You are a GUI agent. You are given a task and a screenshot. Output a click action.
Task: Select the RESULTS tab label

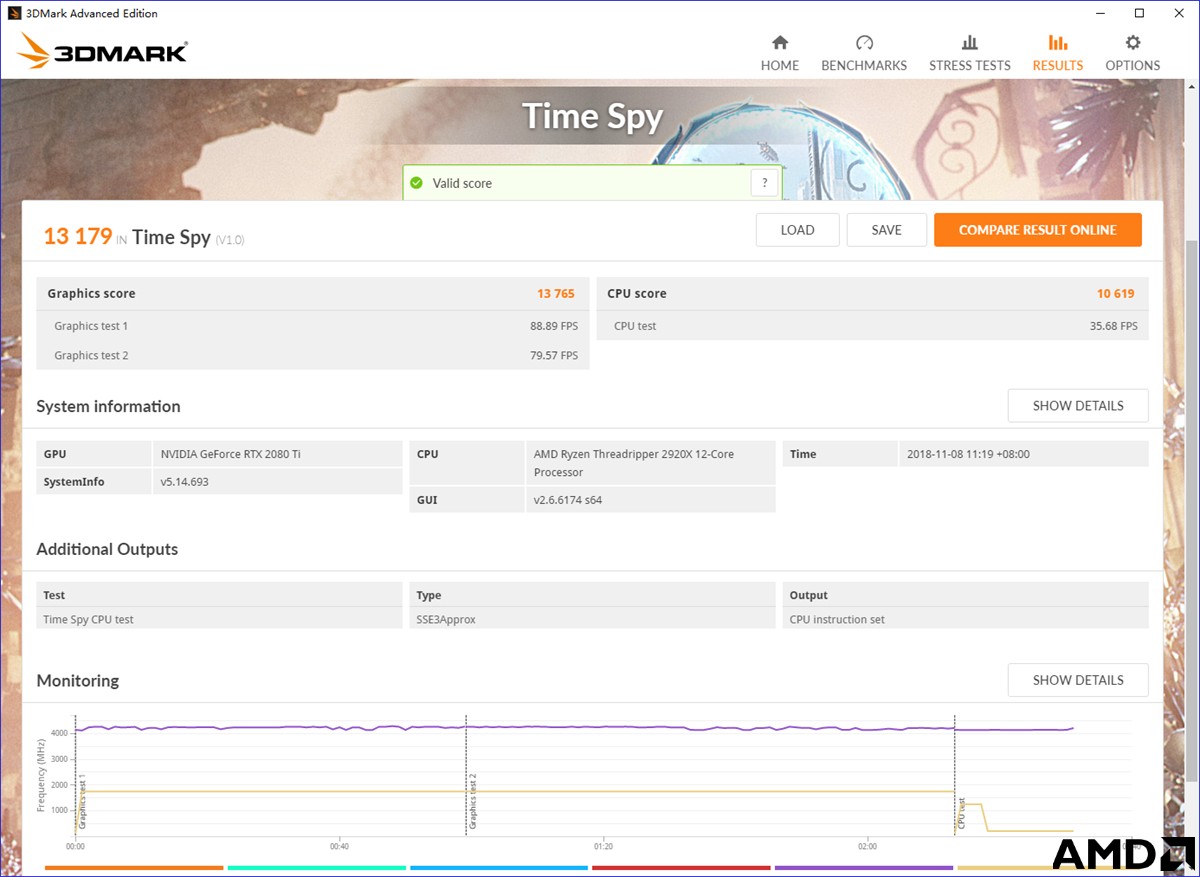pyautogui.click(x=1058, y=65)
